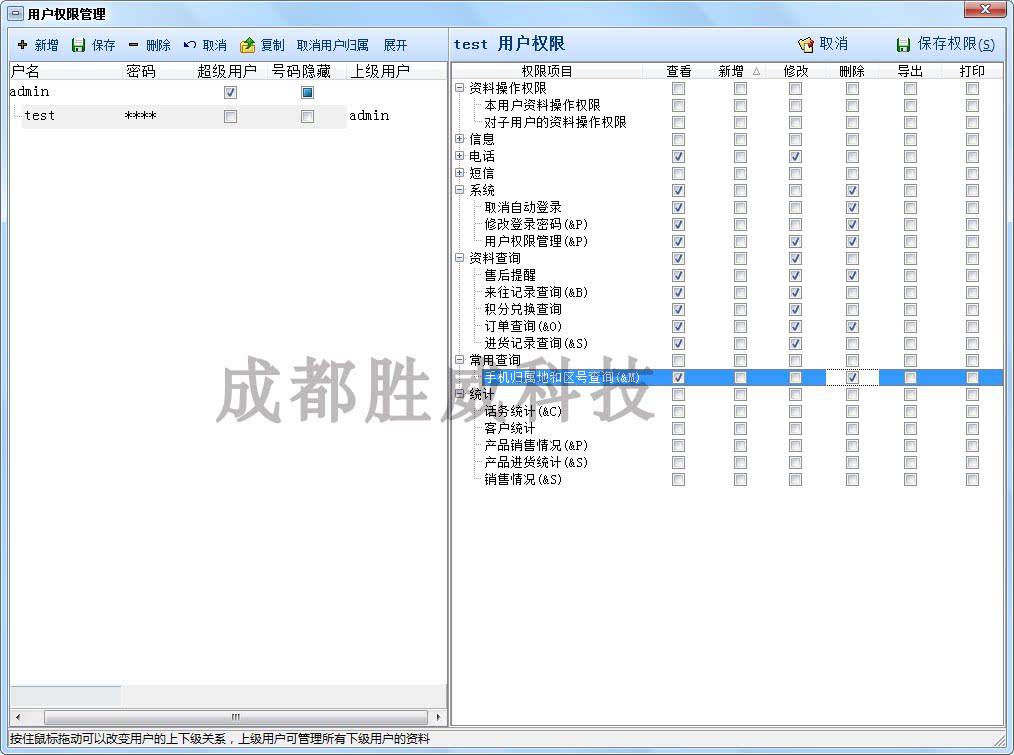Collapse the 资料查询 tree node

tap(460, 258)
